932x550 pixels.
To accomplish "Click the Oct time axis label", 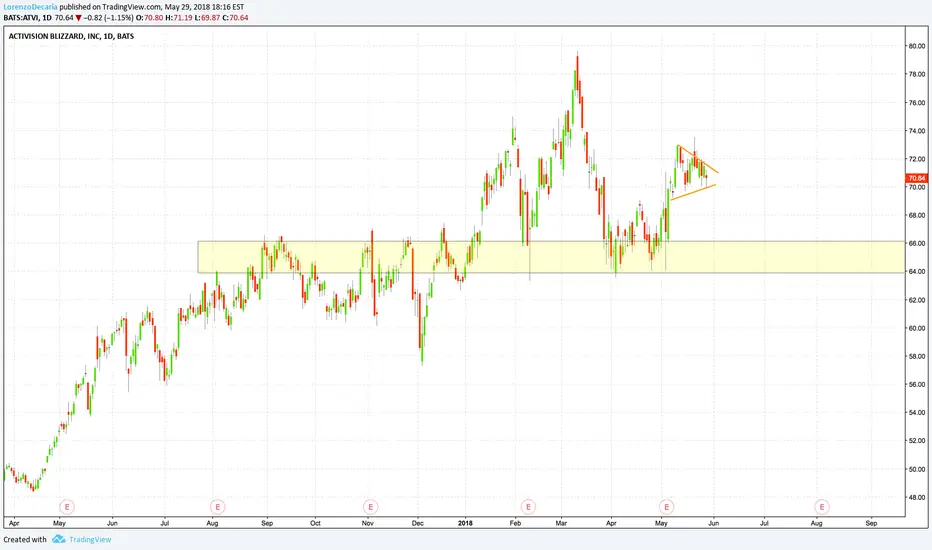I will pyautogui.click(x=316, y=523).
